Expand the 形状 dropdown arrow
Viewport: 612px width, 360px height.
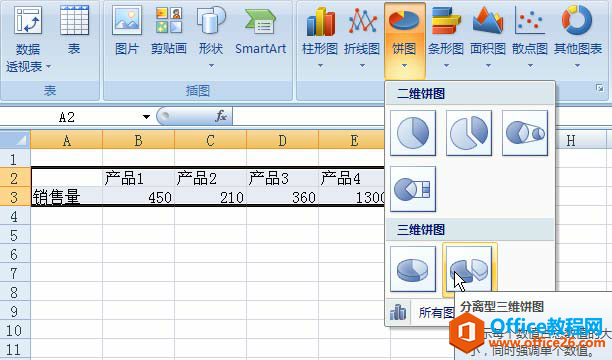[x=211, y=66]
